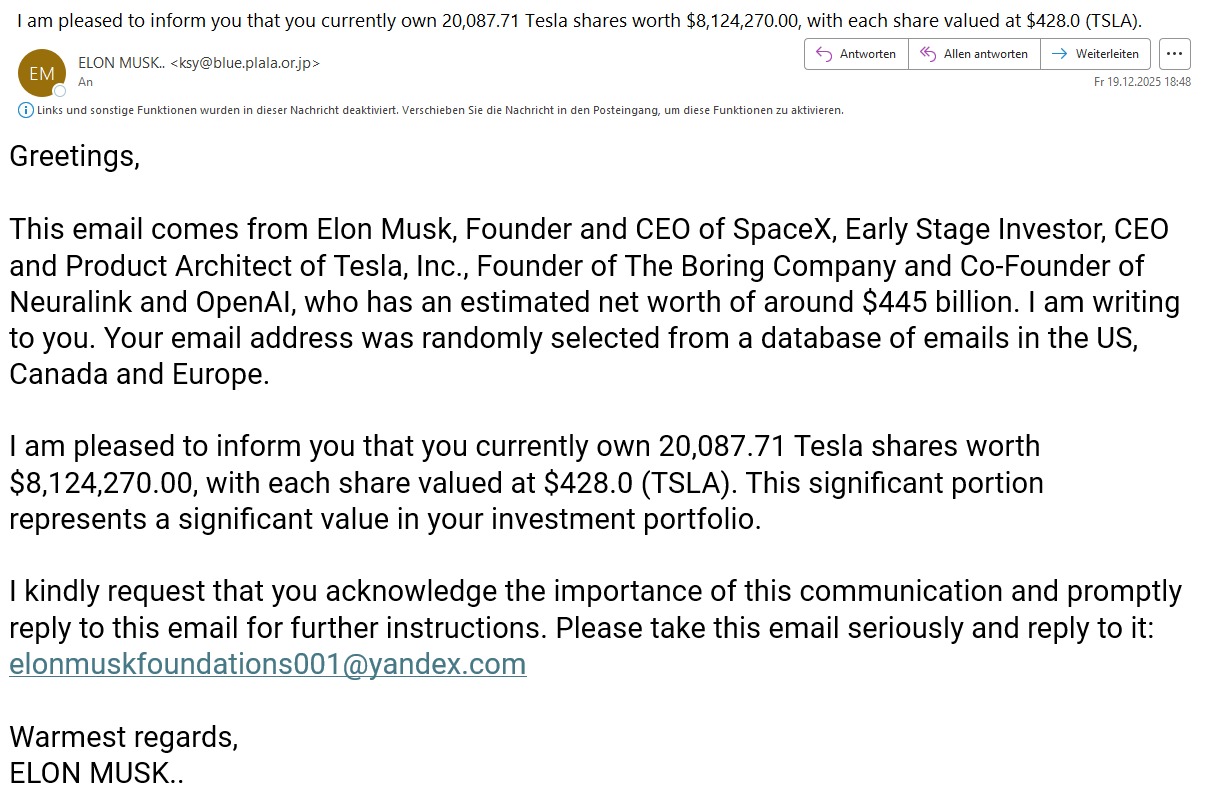Screen dimensions: 1215x808
Task: Open the elonmuskfoundations001@yandex.com link
Action: pos(267,664)
